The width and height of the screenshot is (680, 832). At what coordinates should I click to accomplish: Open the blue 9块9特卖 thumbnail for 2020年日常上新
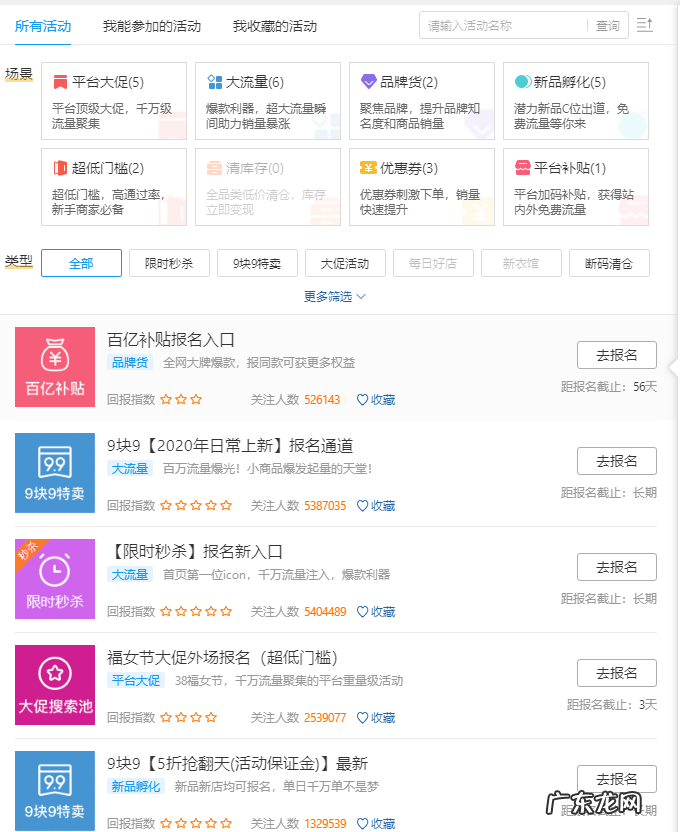point(55,473)
